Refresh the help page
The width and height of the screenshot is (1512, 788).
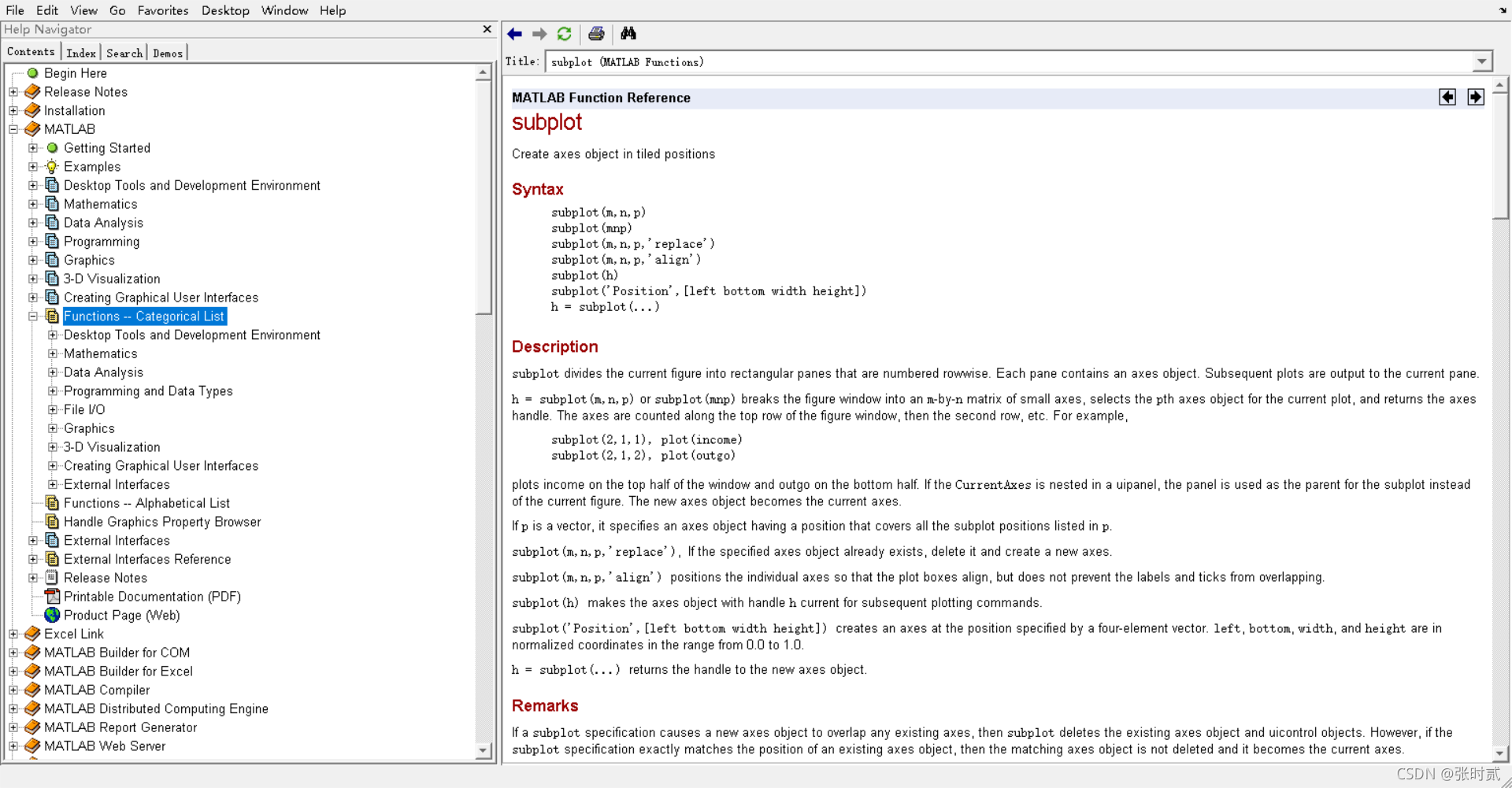click(565, 34)
